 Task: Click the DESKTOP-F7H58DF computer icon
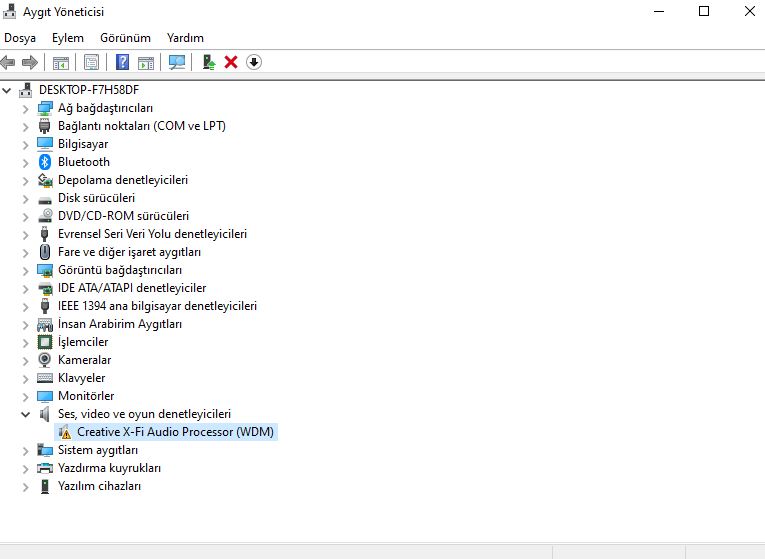click(x=26, y=90)
